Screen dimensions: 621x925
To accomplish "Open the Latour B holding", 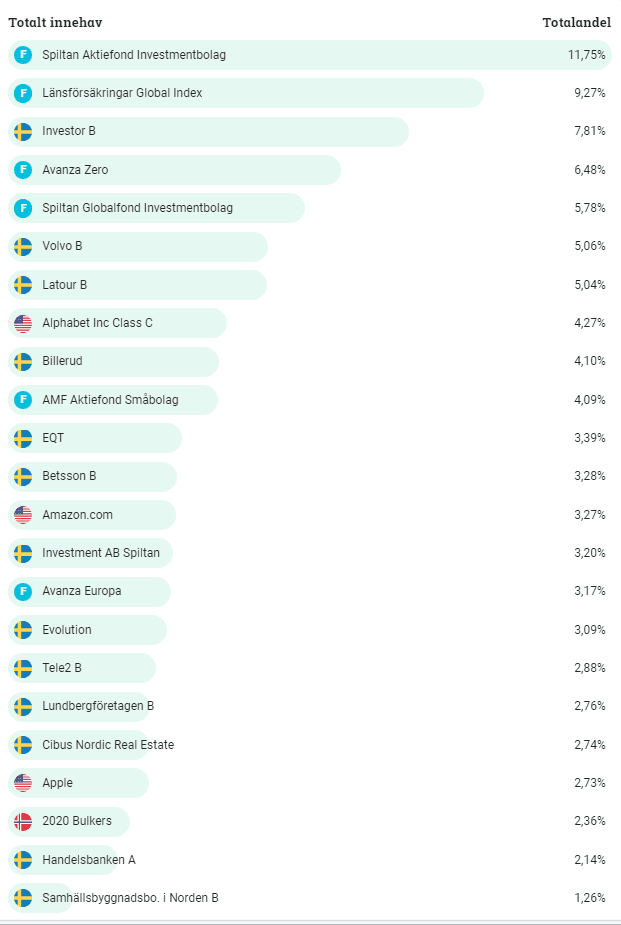I will 64,285.
